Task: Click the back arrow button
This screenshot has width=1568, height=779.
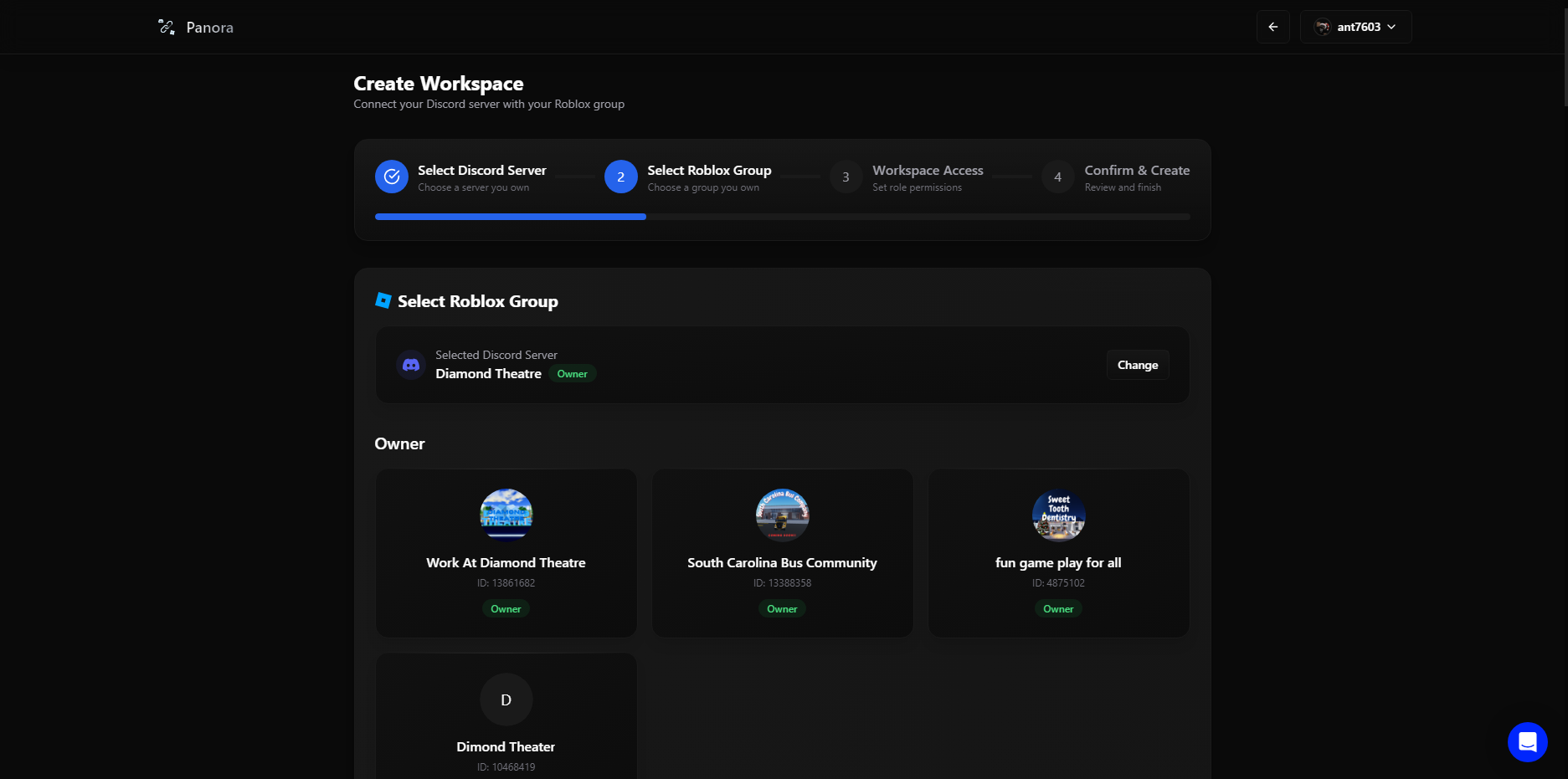Action: [x=1272, y=27]
